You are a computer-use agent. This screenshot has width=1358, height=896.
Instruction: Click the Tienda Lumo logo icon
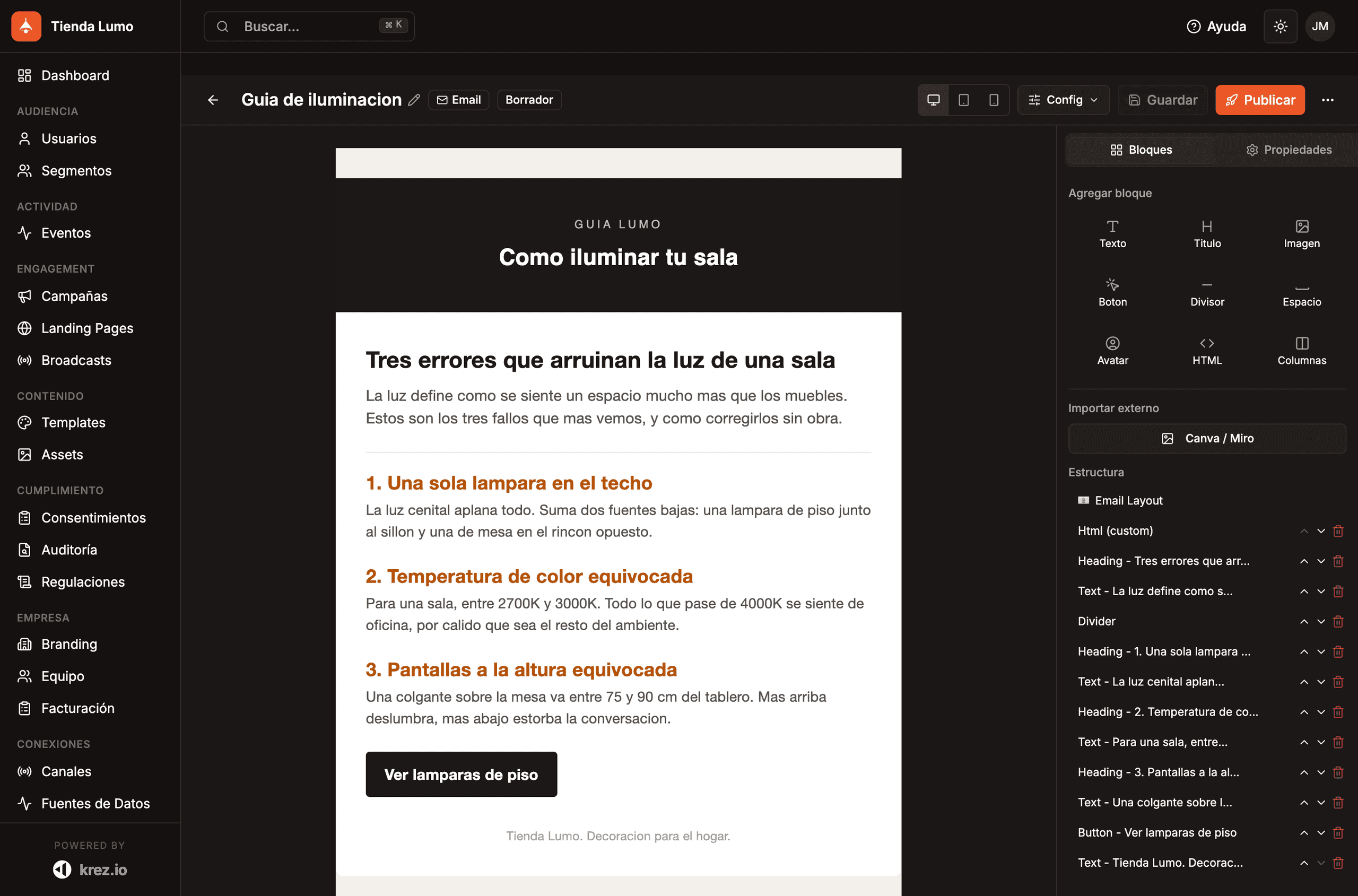[27, 27]
